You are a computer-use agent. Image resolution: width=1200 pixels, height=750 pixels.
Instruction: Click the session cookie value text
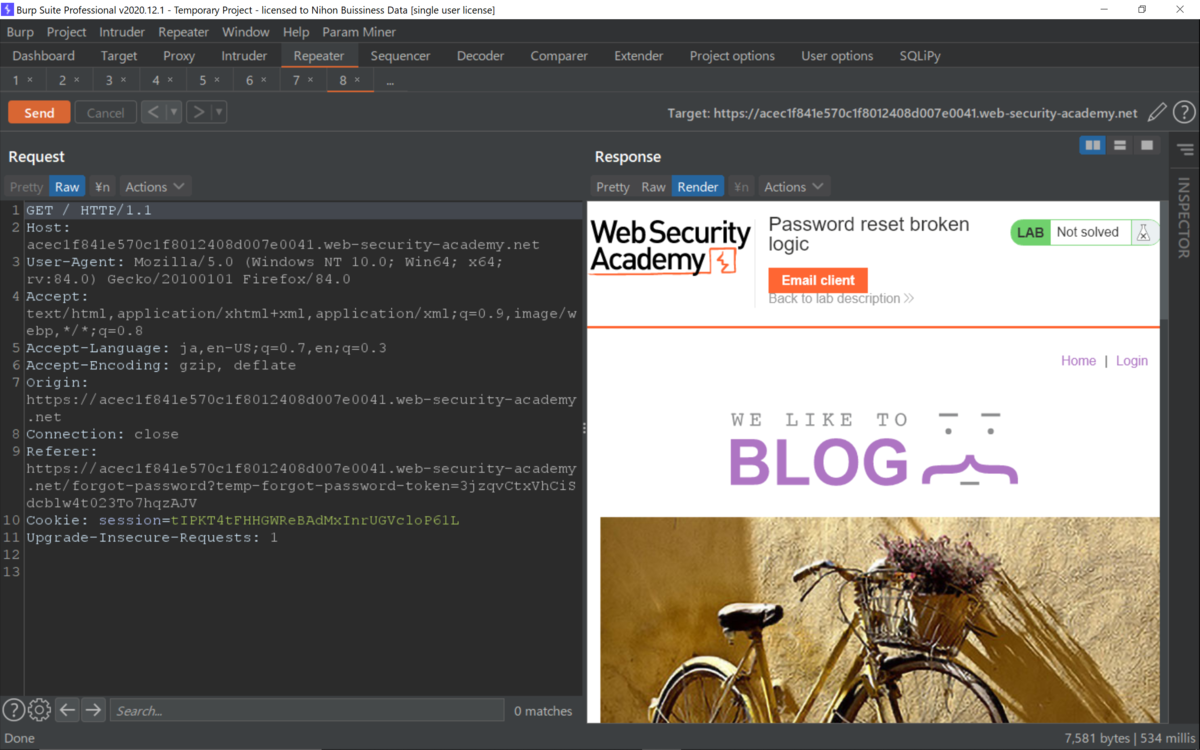coord(315,521)
